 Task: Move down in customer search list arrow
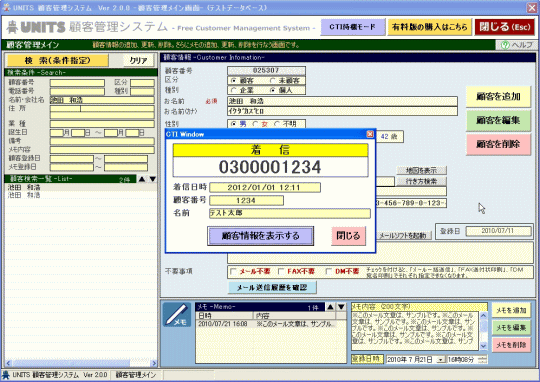tap(152, 179)
